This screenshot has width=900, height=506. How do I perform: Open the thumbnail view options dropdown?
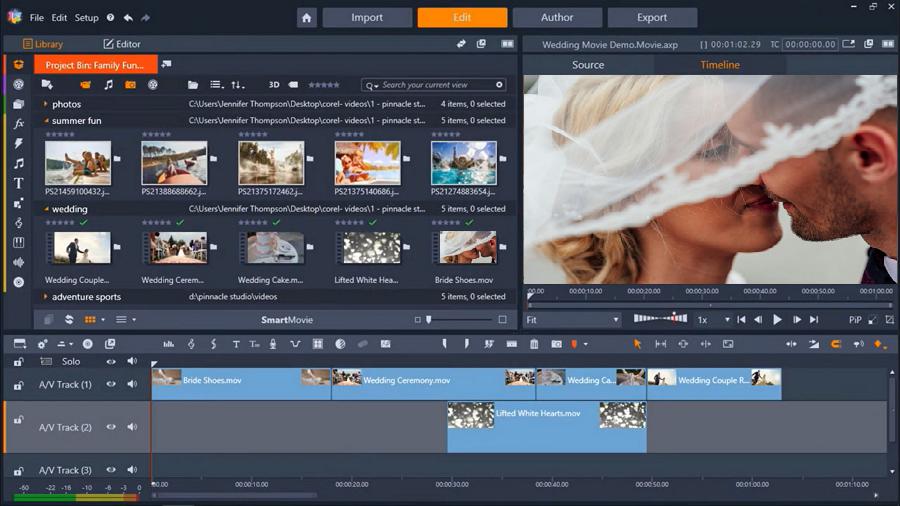pos(103,320)
